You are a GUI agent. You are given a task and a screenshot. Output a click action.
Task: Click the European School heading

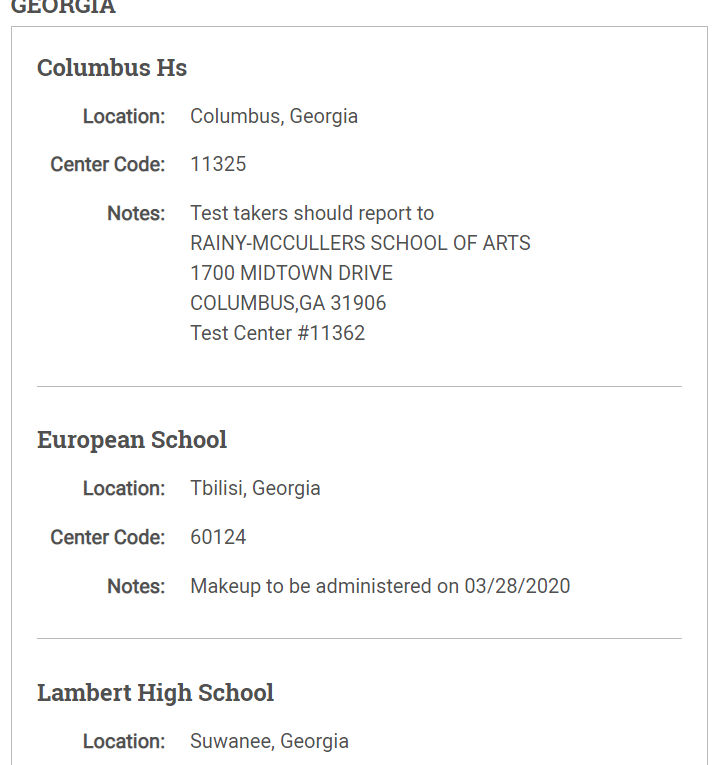point(132,440)
